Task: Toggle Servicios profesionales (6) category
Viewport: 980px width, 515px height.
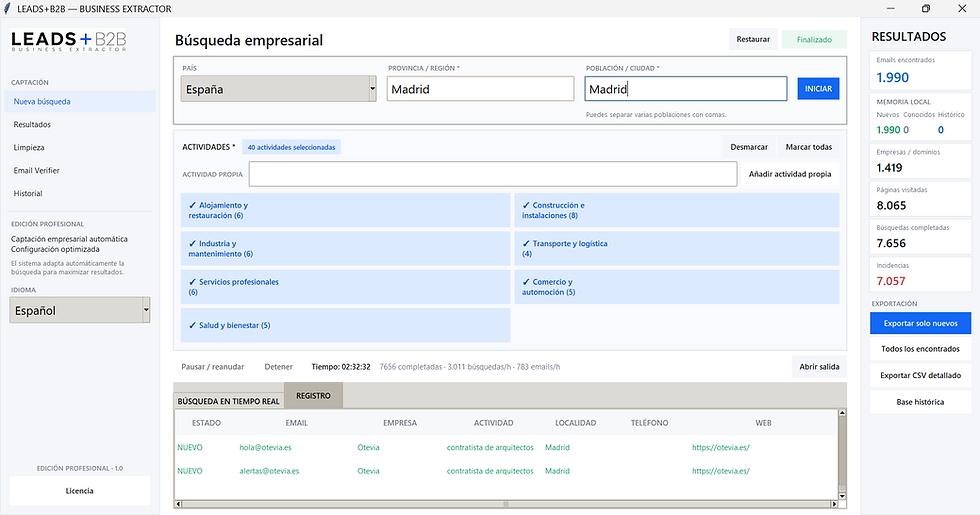Action: [x=346, y=287]
